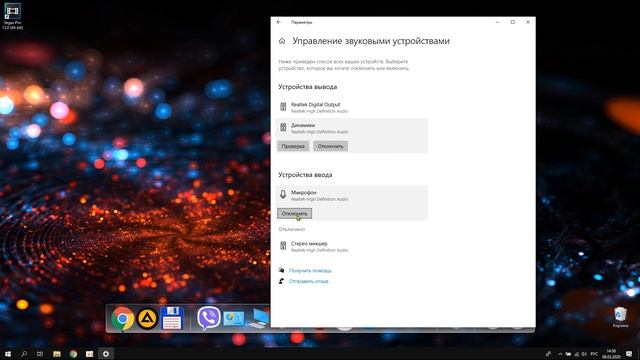This screenshot has width=640, height=360.
Task: Open the control panel icon in the dock
Action: [x=234, y=319]
